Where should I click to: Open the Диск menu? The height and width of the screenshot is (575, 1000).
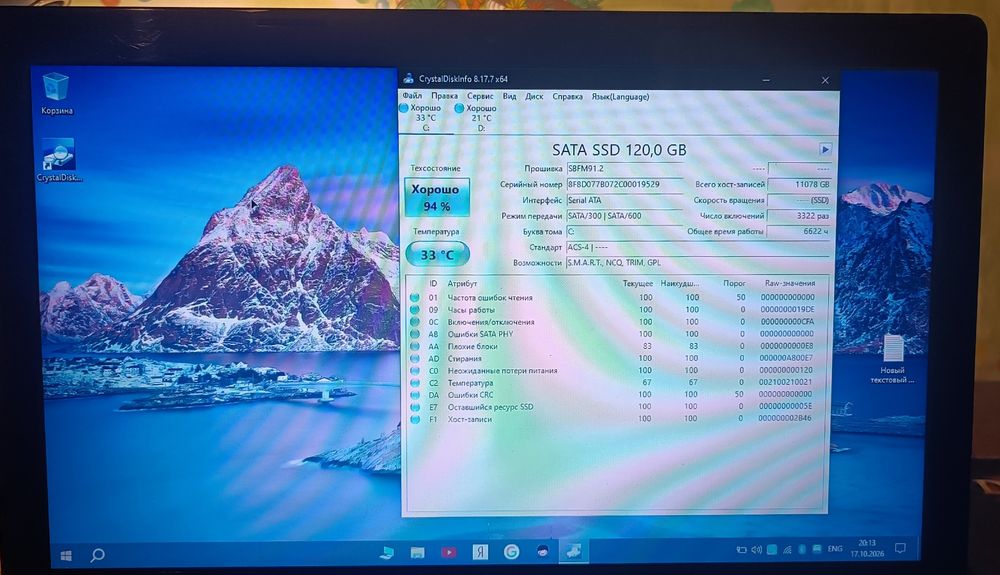(x=534, y=96)
